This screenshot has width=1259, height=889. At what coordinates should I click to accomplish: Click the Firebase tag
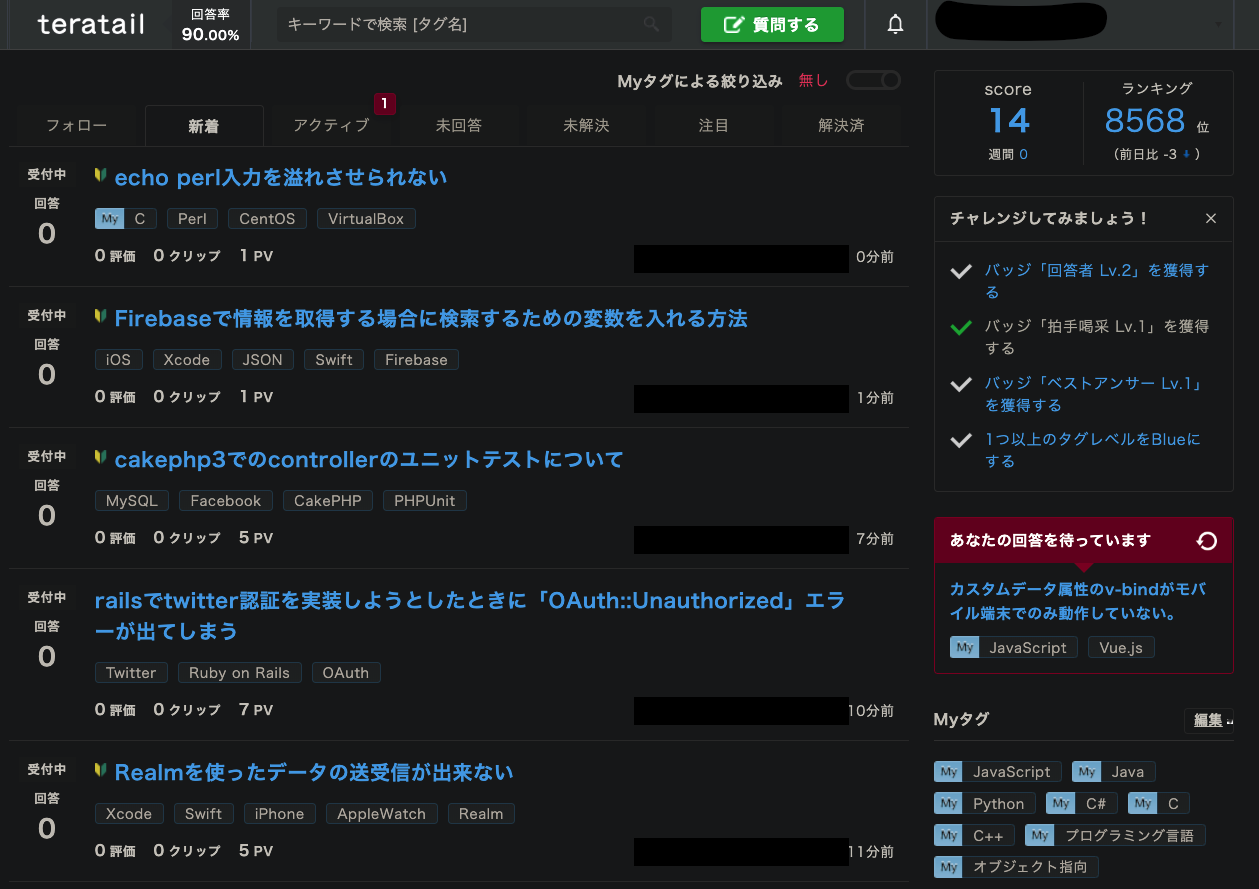[416, 360]
